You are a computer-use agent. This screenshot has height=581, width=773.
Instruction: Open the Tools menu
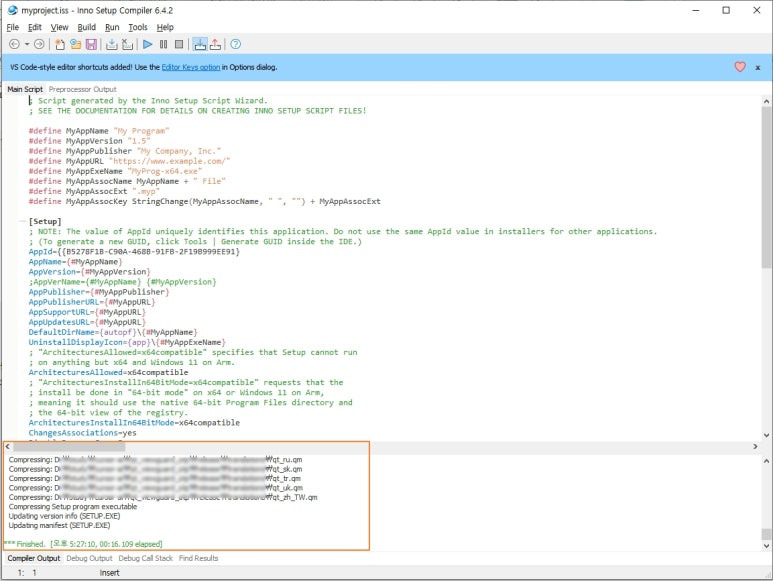click(138, 27)
